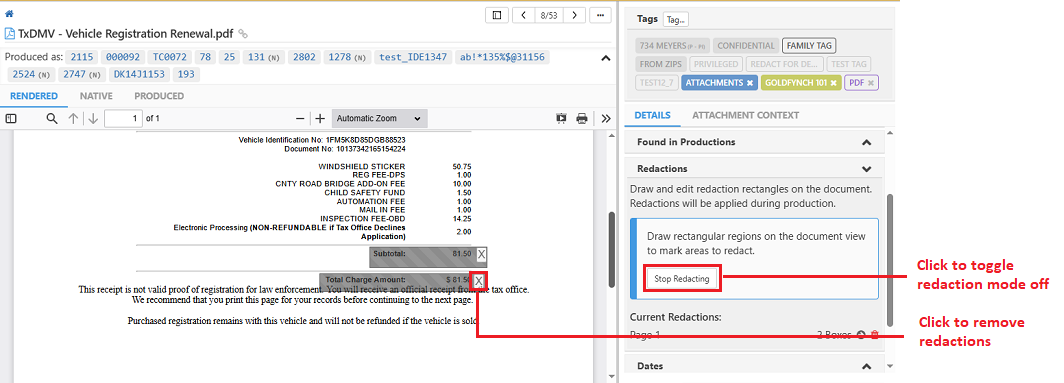Apply the FROM ZIPS tag
Viewport: 1064px width, 383px height.
point(661,64)
